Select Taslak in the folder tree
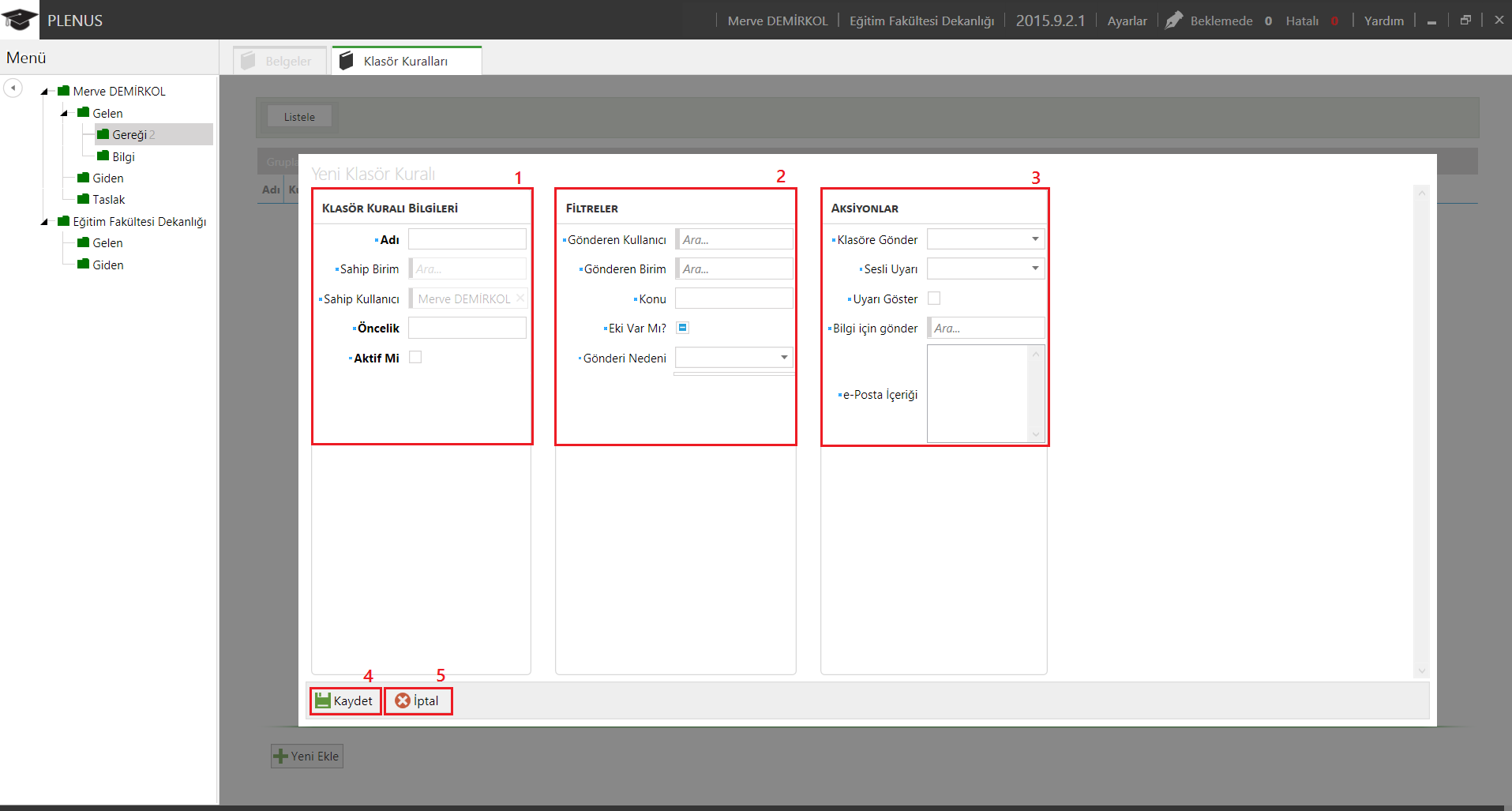1512x811 pixels. point(109,199)
